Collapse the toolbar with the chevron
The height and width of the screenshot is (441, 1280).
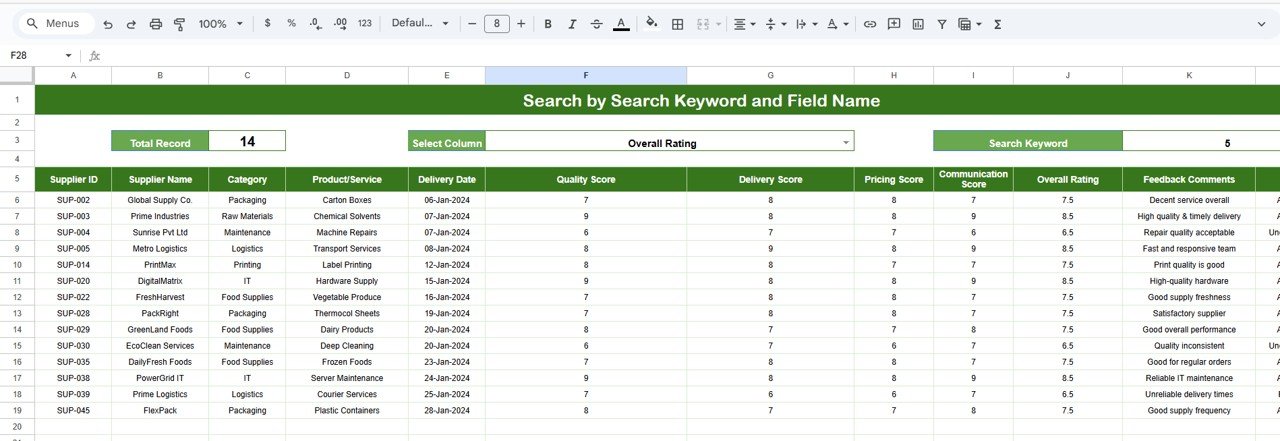pos(1264,24)
